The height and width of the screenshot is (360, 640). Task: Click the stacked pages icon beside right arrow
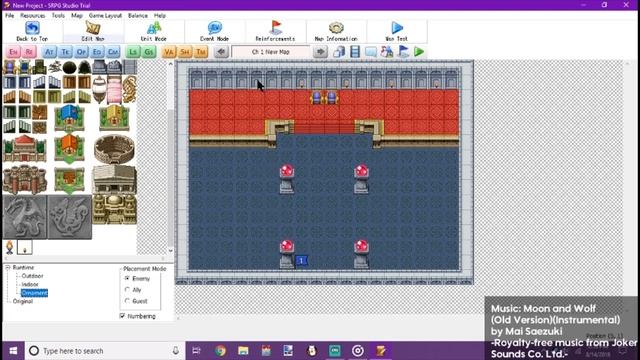coord(339,52)
